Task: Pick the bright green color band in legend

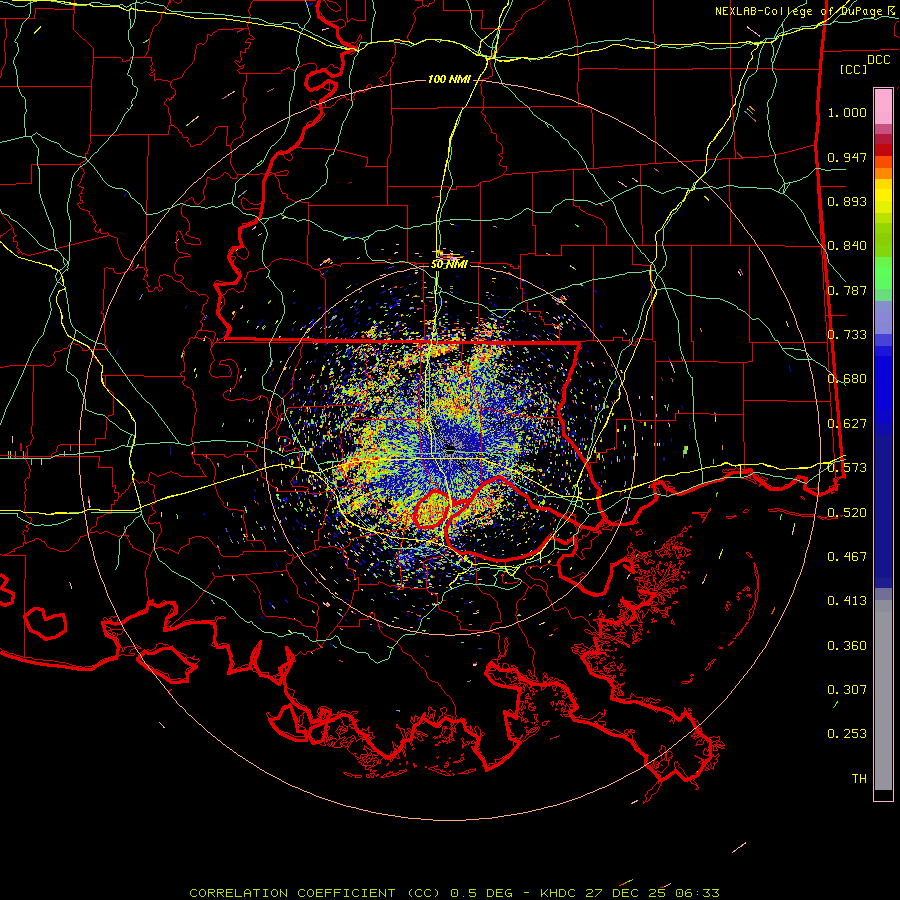Action: (x=883, y=273)
